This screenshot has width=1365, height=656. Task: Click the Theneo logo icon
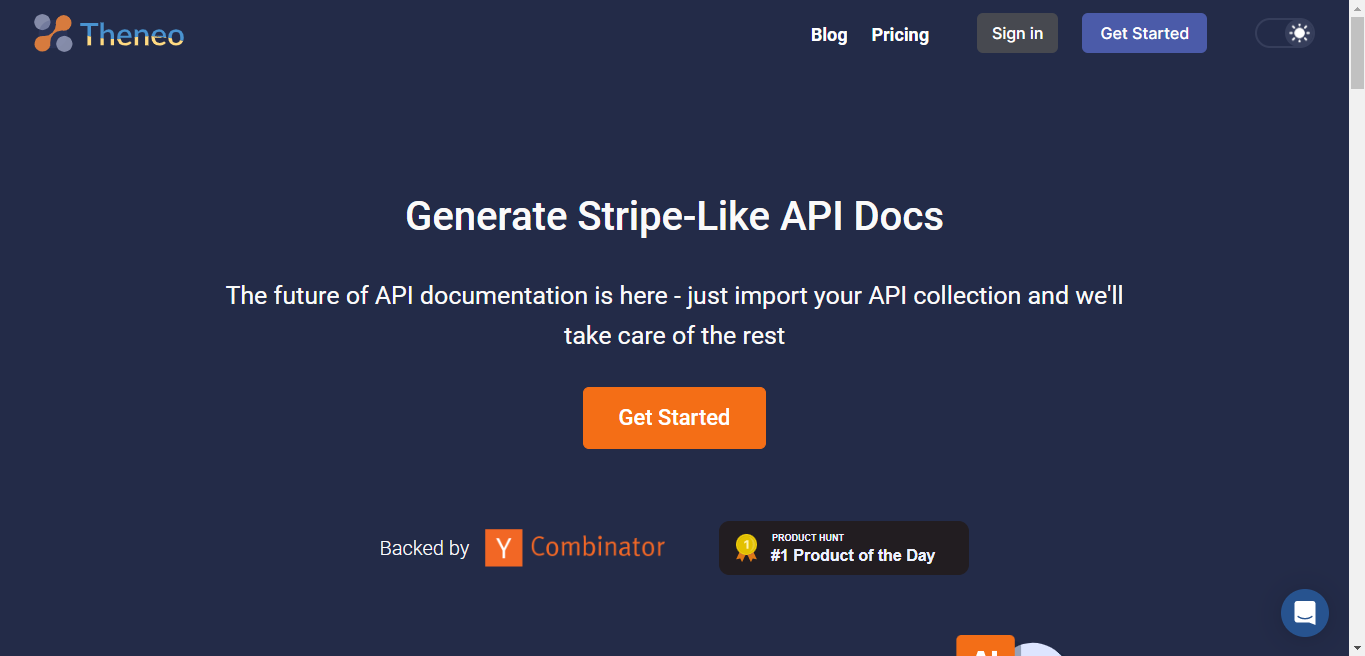click(53, 33)
